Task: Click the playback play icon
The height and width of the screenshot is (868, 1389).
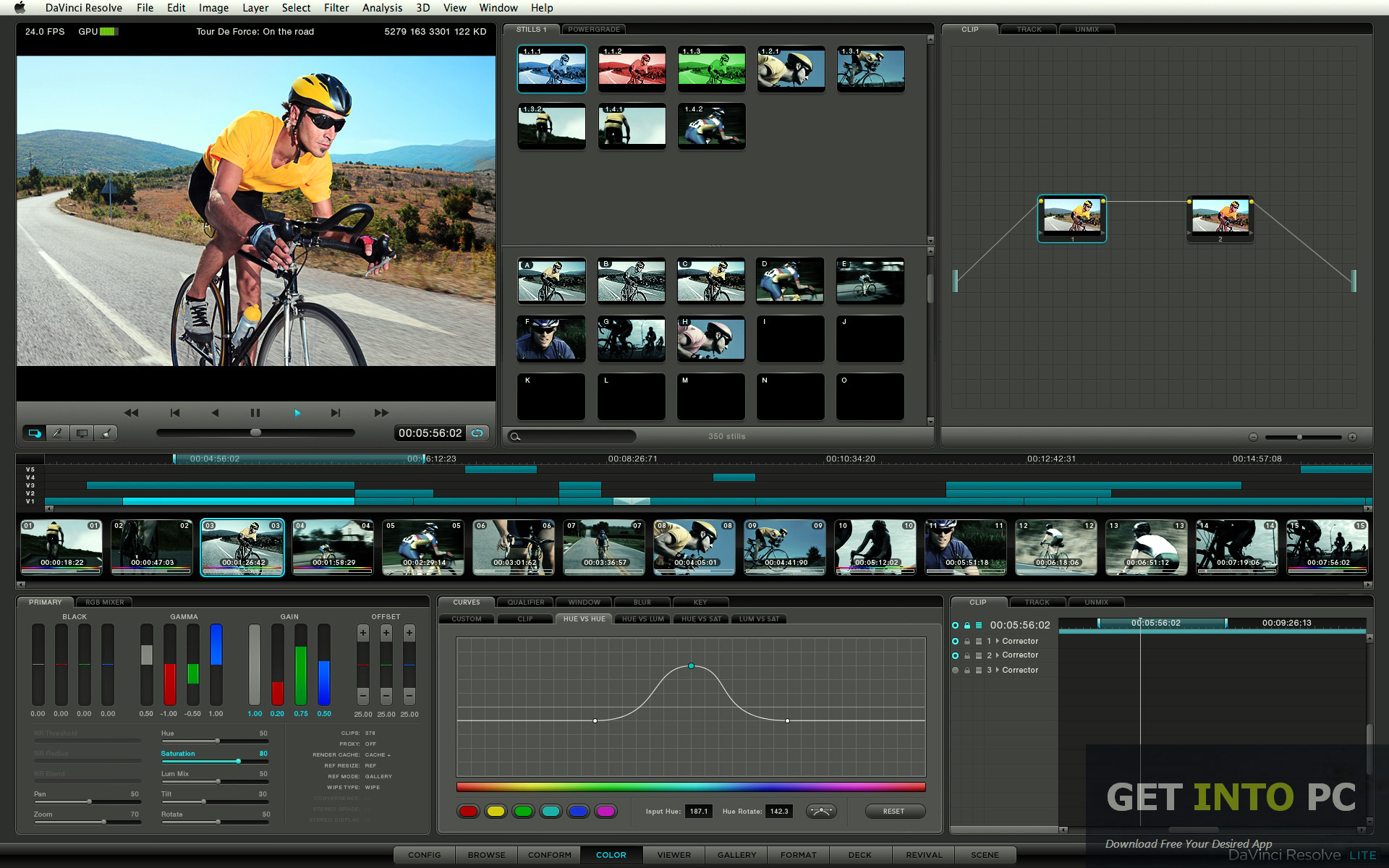Action: (x=297, y=413)
